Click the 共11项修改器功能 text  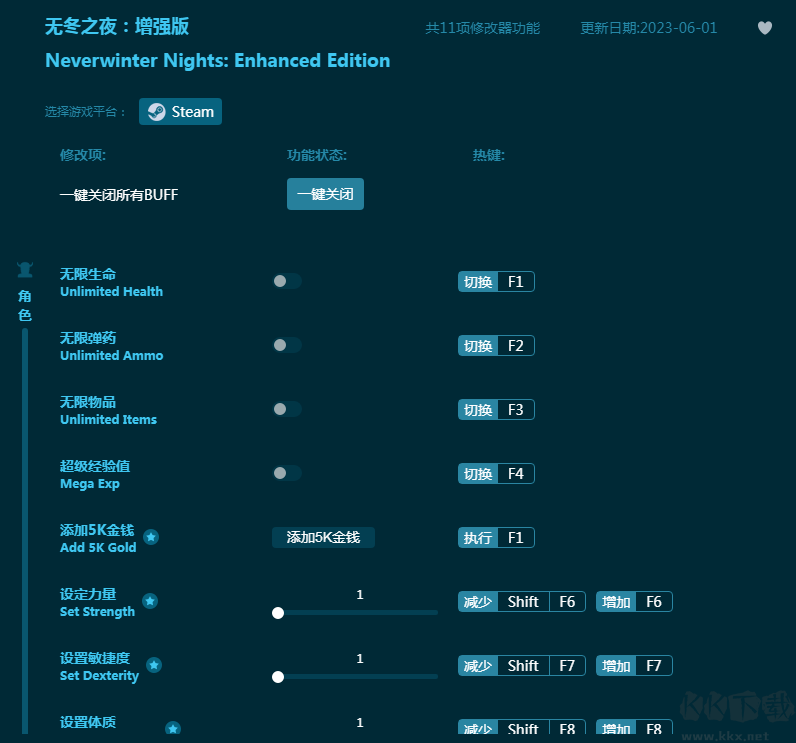coord(482,28)
